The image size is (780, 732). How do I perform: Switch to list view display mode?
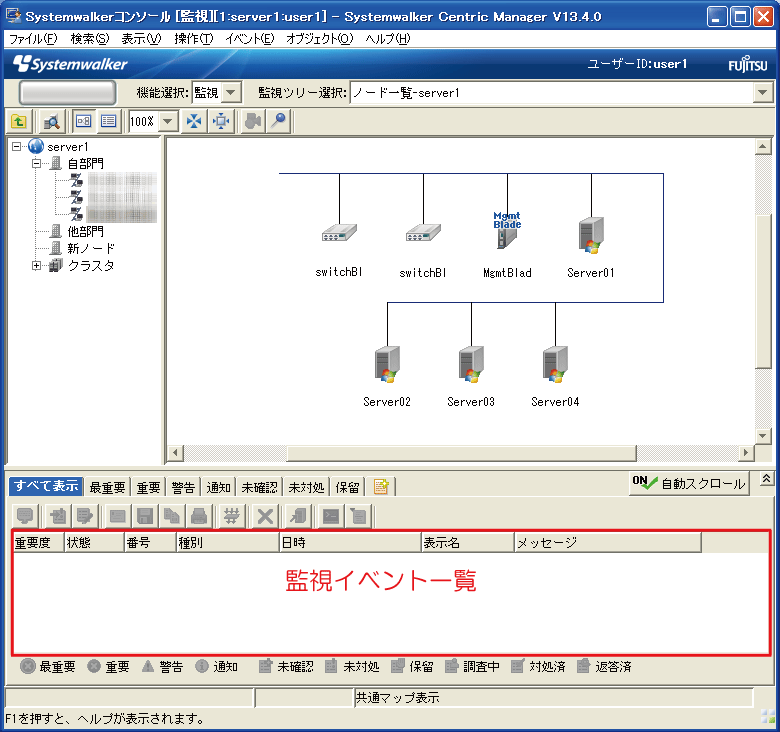(x=108, y=121)
